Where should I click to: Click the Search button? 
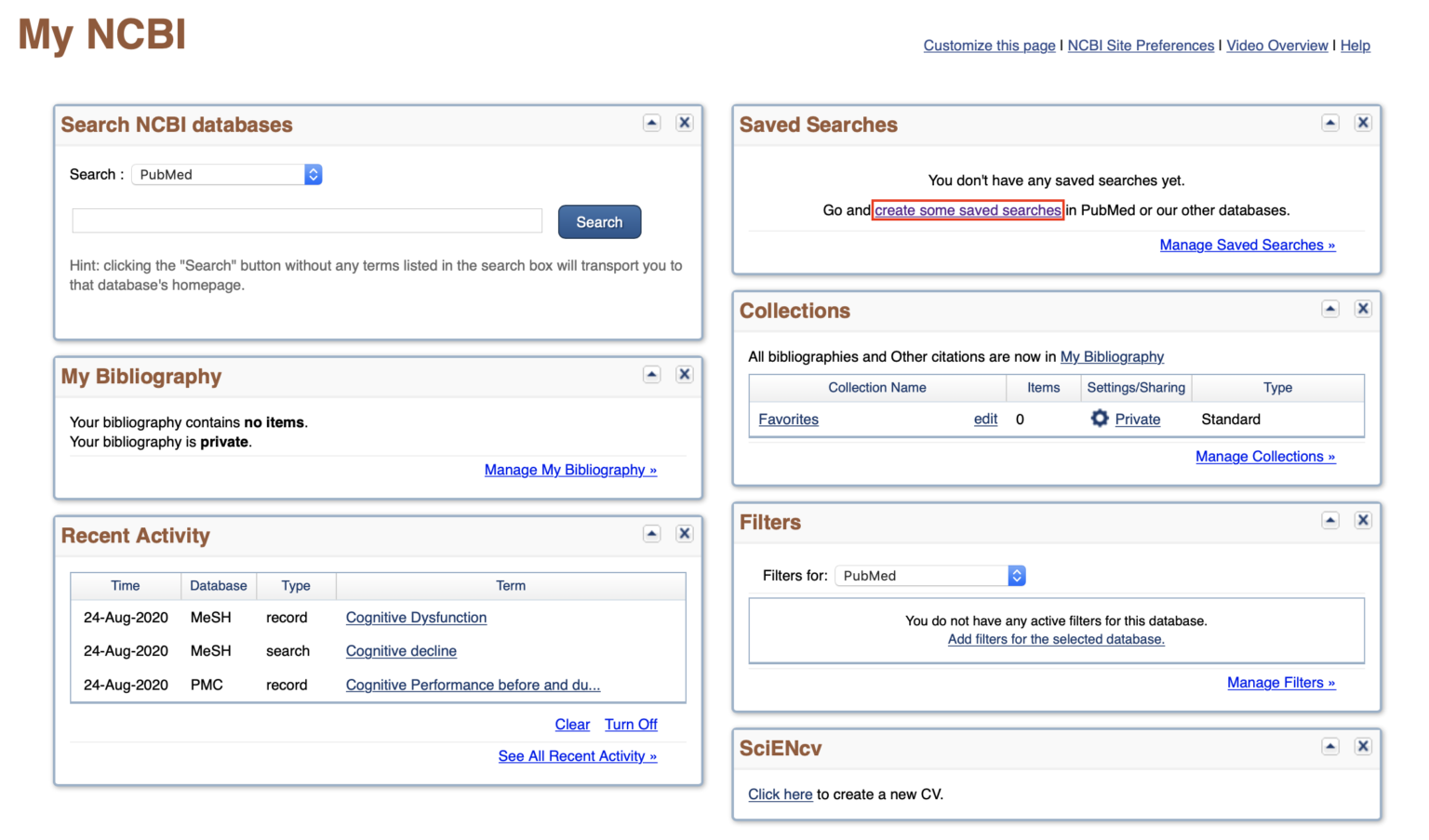[599, 221]
